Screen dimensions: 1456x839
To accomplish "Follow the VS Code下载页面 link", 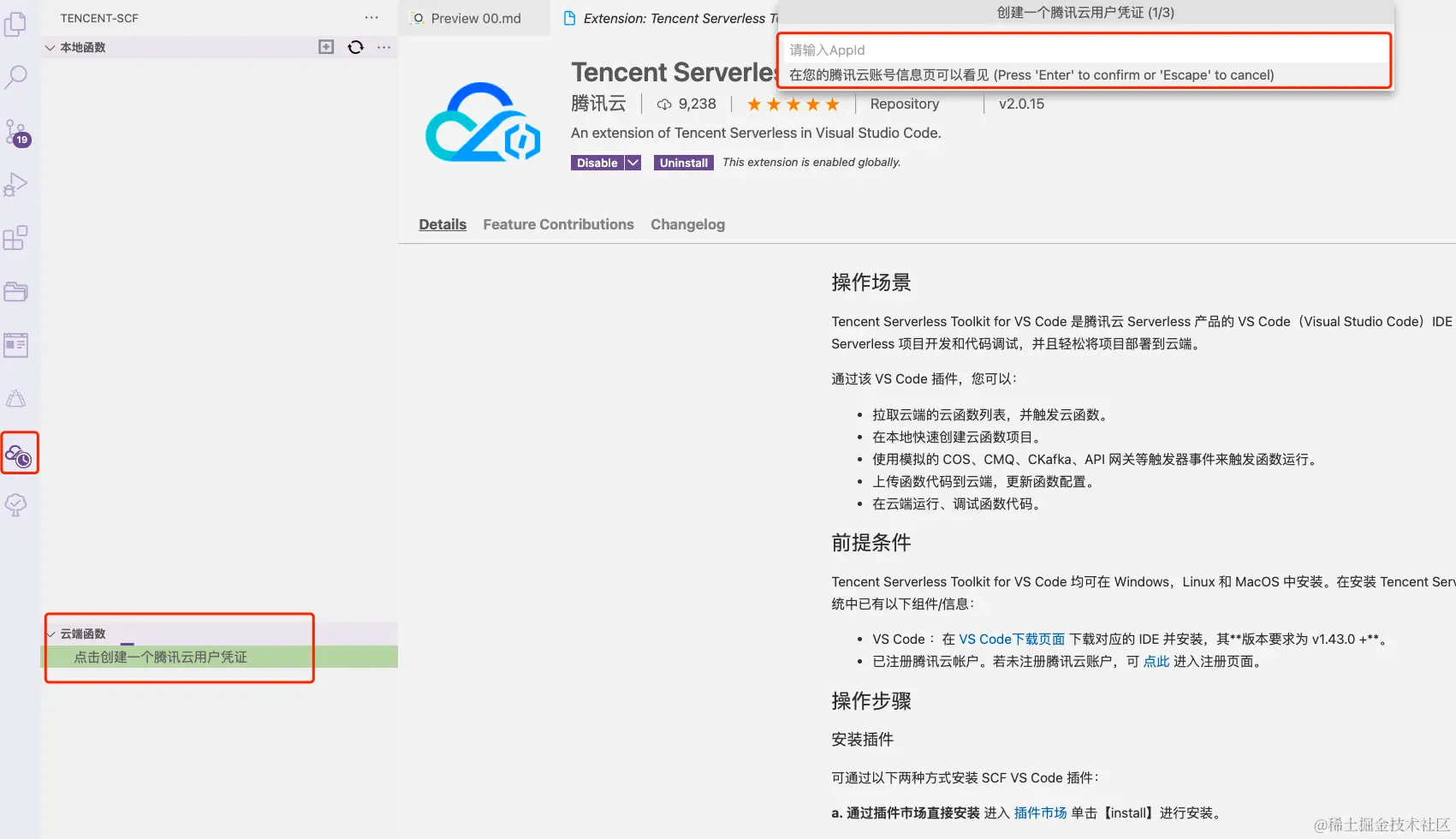I will coord(1012,640).
